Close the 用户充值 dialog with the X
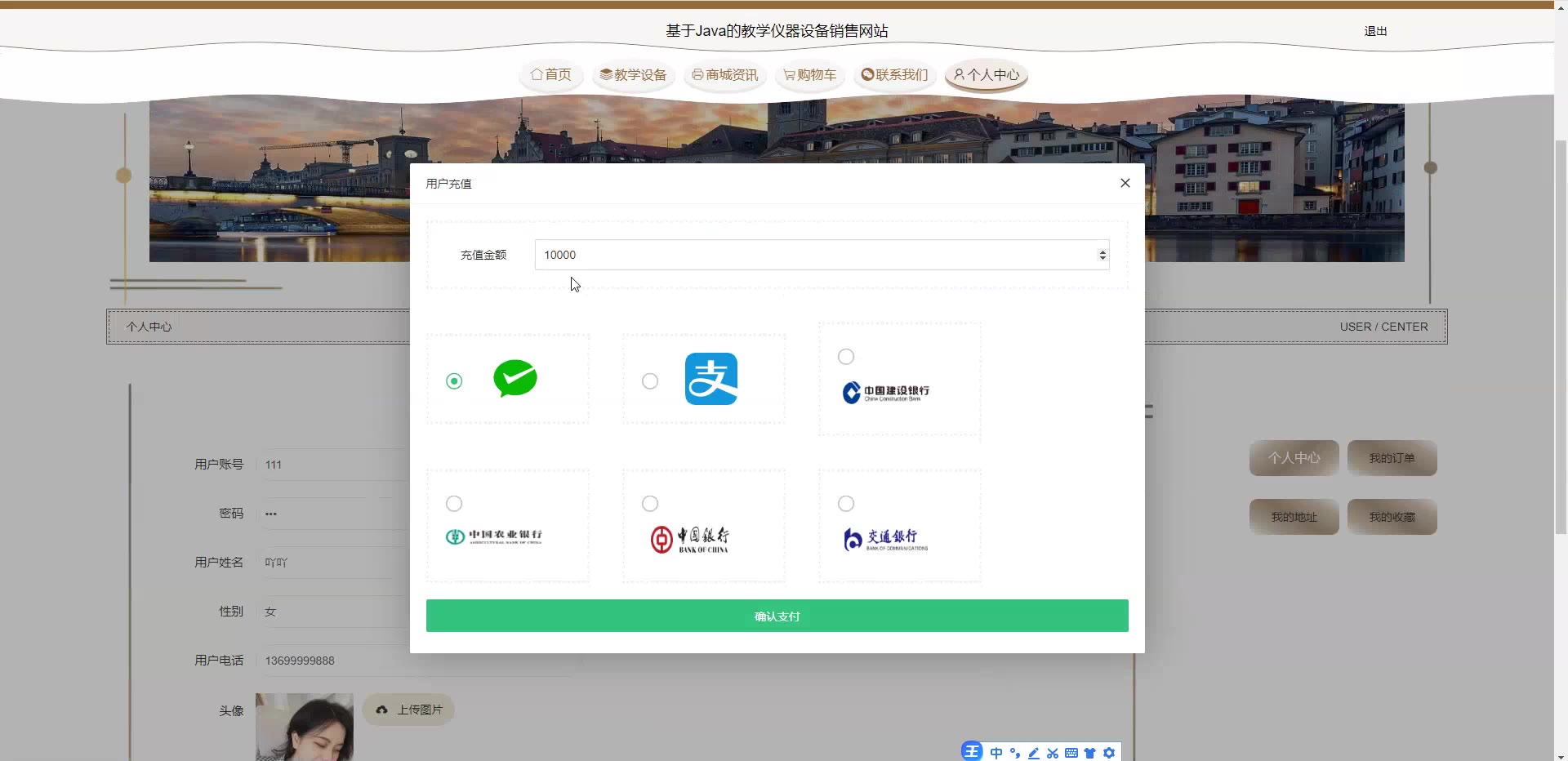The height and width of the screenshot is (761, 1568). (1125, 183)
